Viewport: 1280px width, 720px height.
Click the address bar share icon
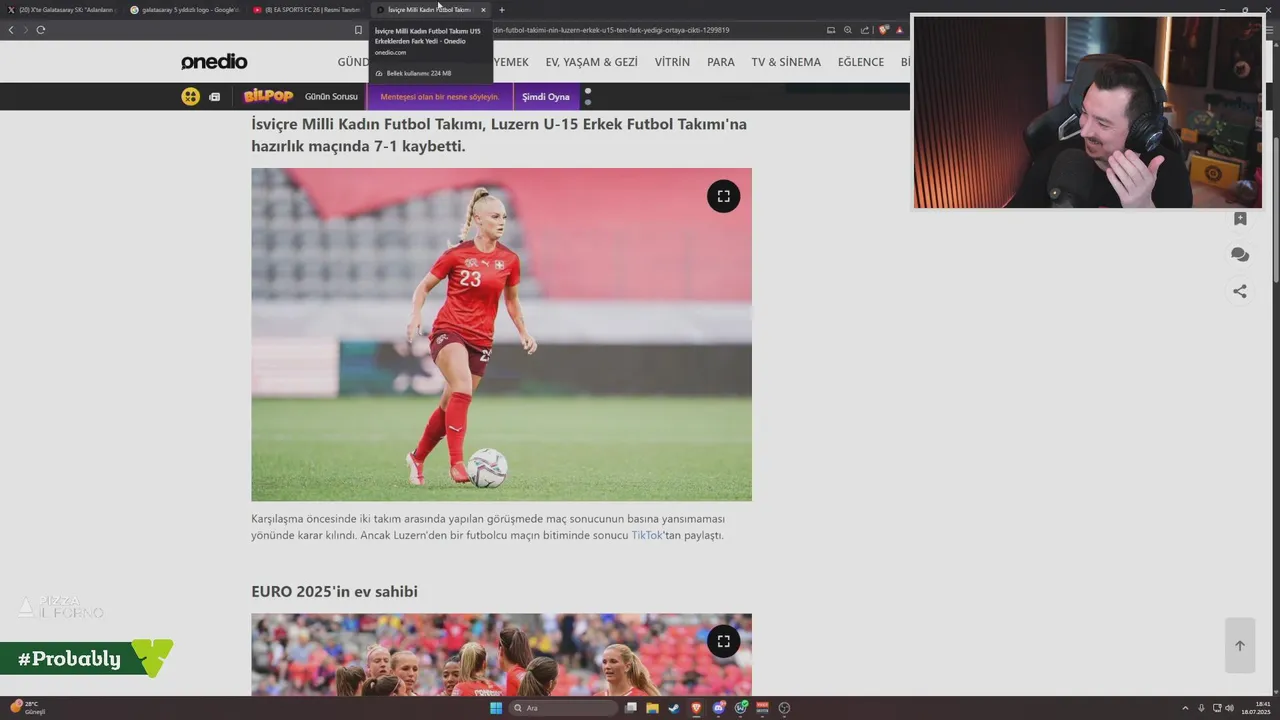[865, 30]
